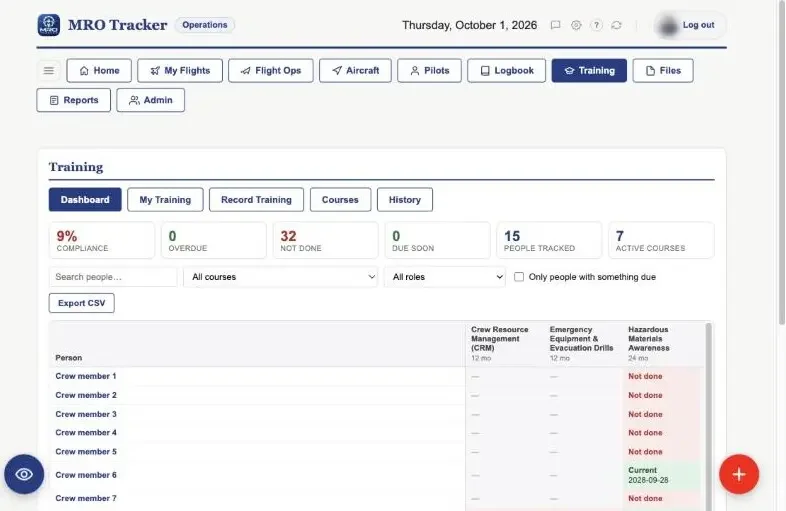This screenshot has height=511, width=786.
Task: Click the blue eye floating button
Action: click(x=24, y=474)
